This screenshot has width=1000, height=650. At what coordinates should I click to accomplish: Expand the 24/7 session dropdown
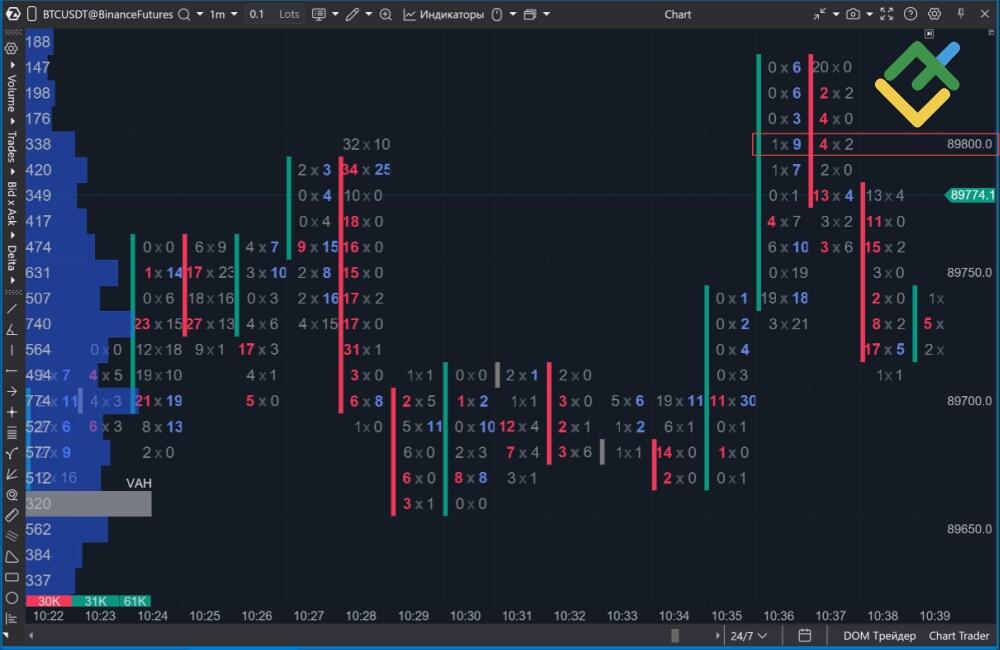coord(746,635)
